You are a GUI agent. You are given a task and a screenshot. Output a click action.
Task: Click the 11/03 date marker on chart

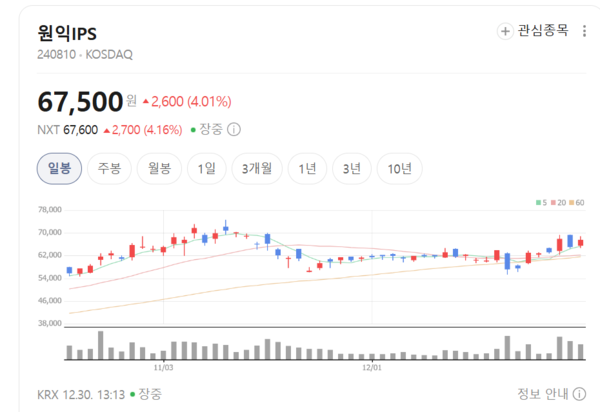point(163,367)
